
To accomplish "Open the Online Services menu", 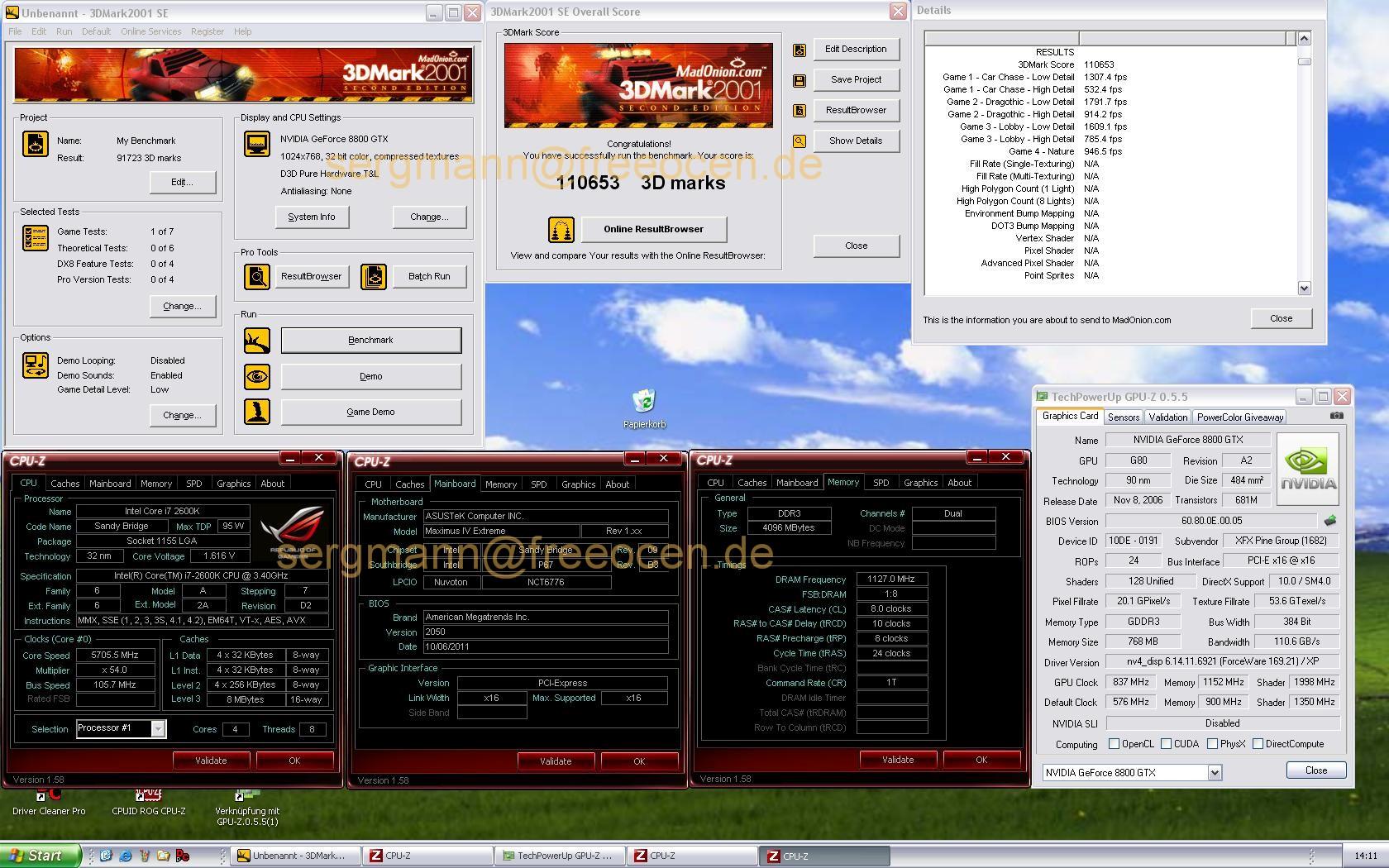I will coord(150,31).
